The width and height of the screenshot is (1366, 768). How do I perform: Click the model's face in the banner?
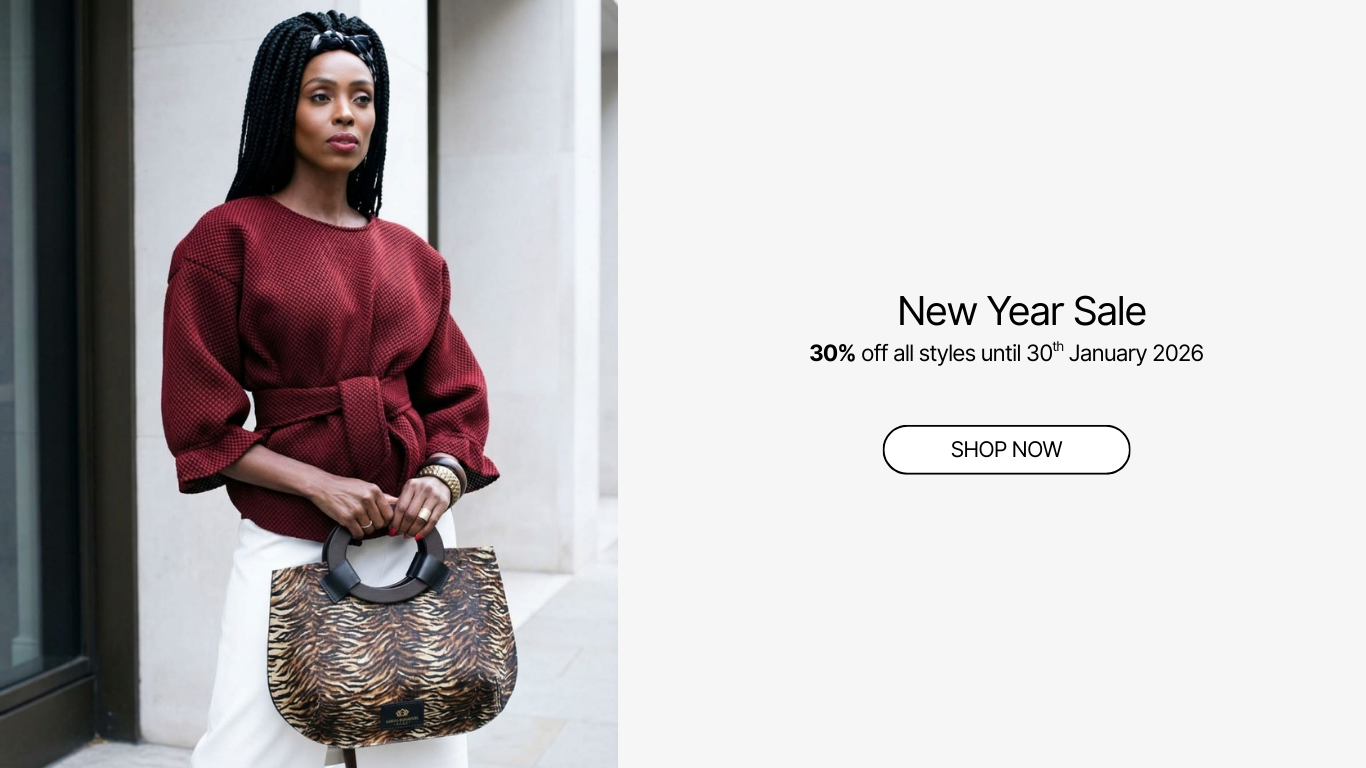tap(336, 112)
